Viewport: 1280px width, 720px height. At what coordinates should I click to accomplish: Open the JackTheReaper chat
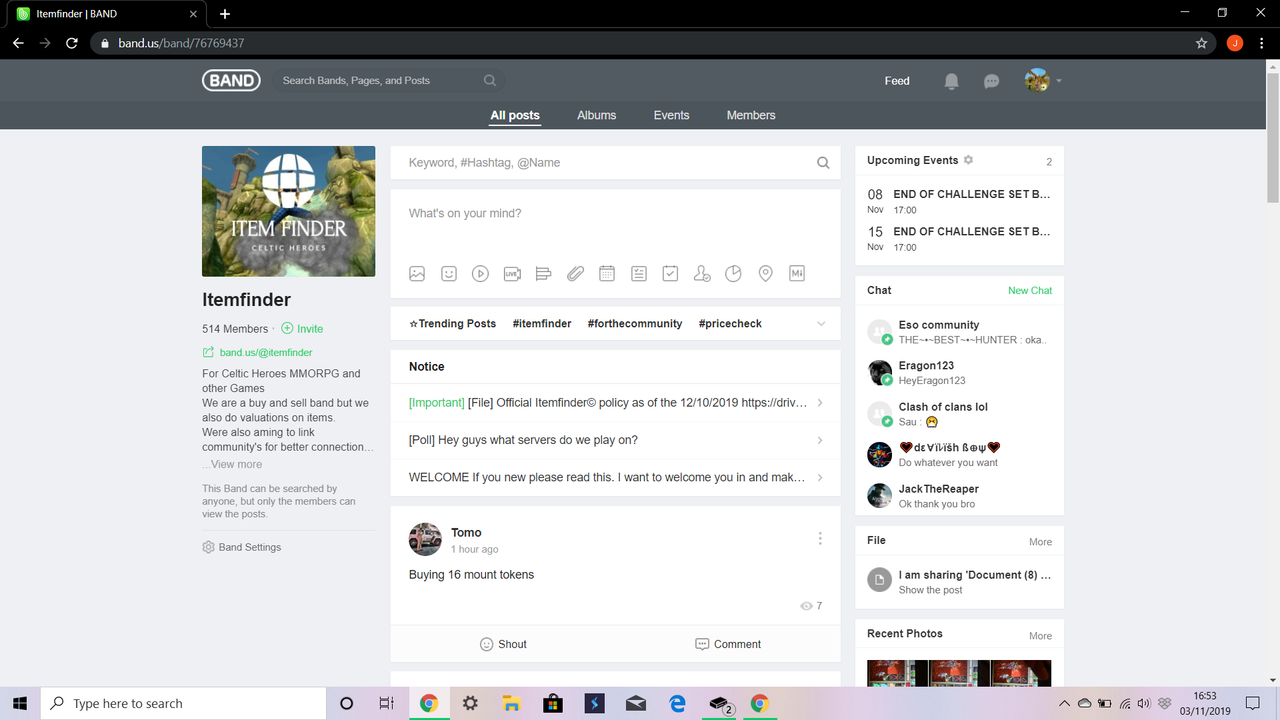tap(959, 496)
